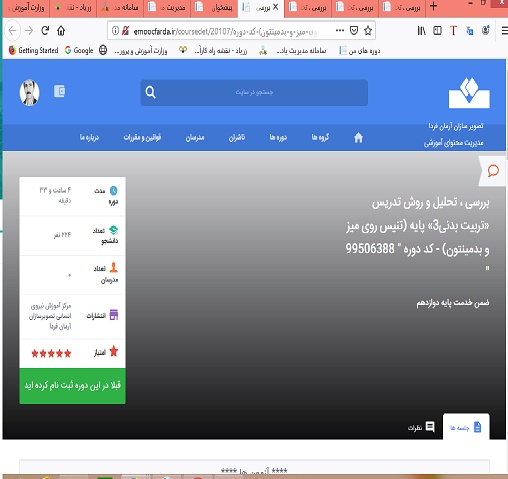Click the red rating star icon labeled امتیاز
The image size is (508, 479).
(114, 351)
